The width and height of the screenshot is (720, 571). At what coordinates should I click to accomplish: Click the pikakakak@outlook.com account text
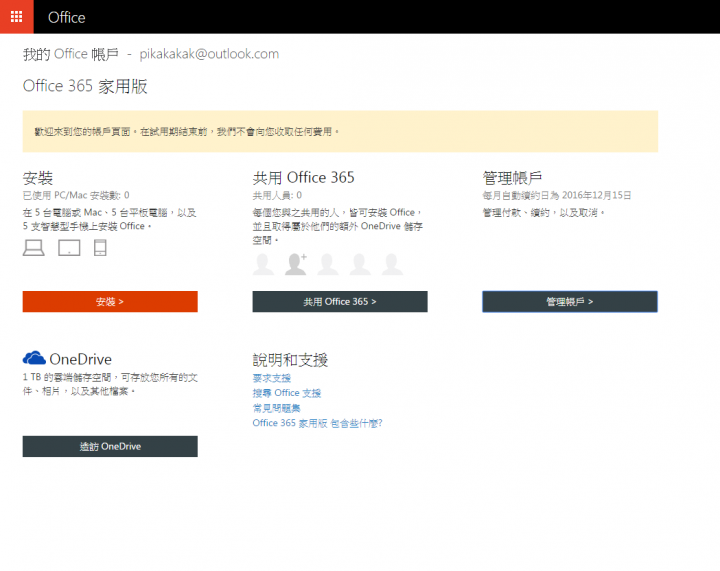pyautogui.click(x=209, y=54)
